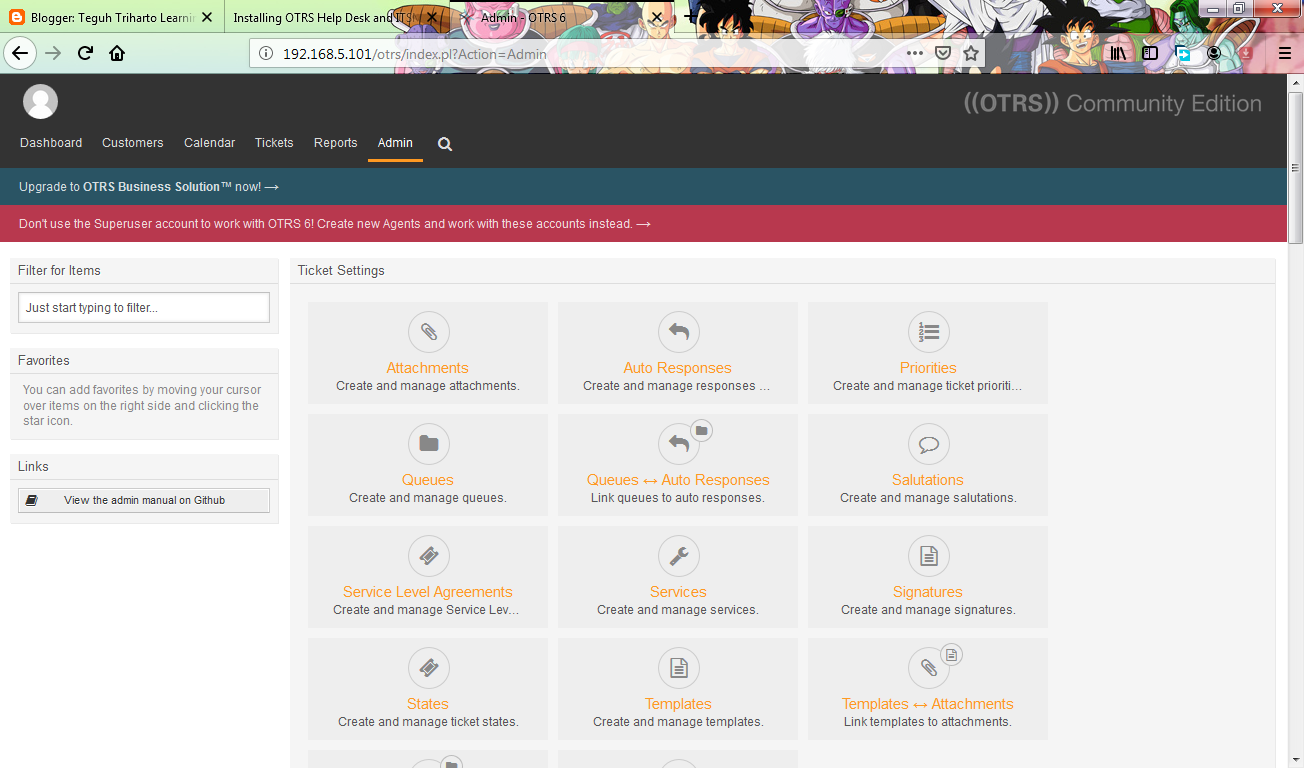1304x768 pixels.
Task: Click the Just start typing to filter field
Action: tap(143, 307)
